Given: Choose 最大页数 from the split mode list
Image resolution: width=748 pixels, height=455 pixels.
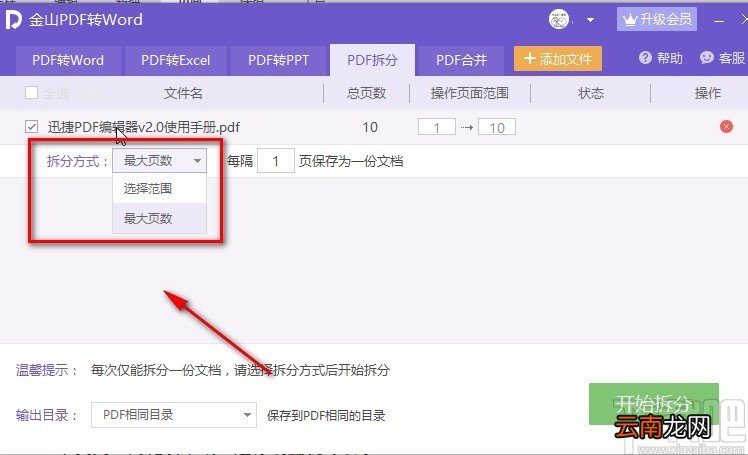Looking at the screenshot, I should (159, 218).
